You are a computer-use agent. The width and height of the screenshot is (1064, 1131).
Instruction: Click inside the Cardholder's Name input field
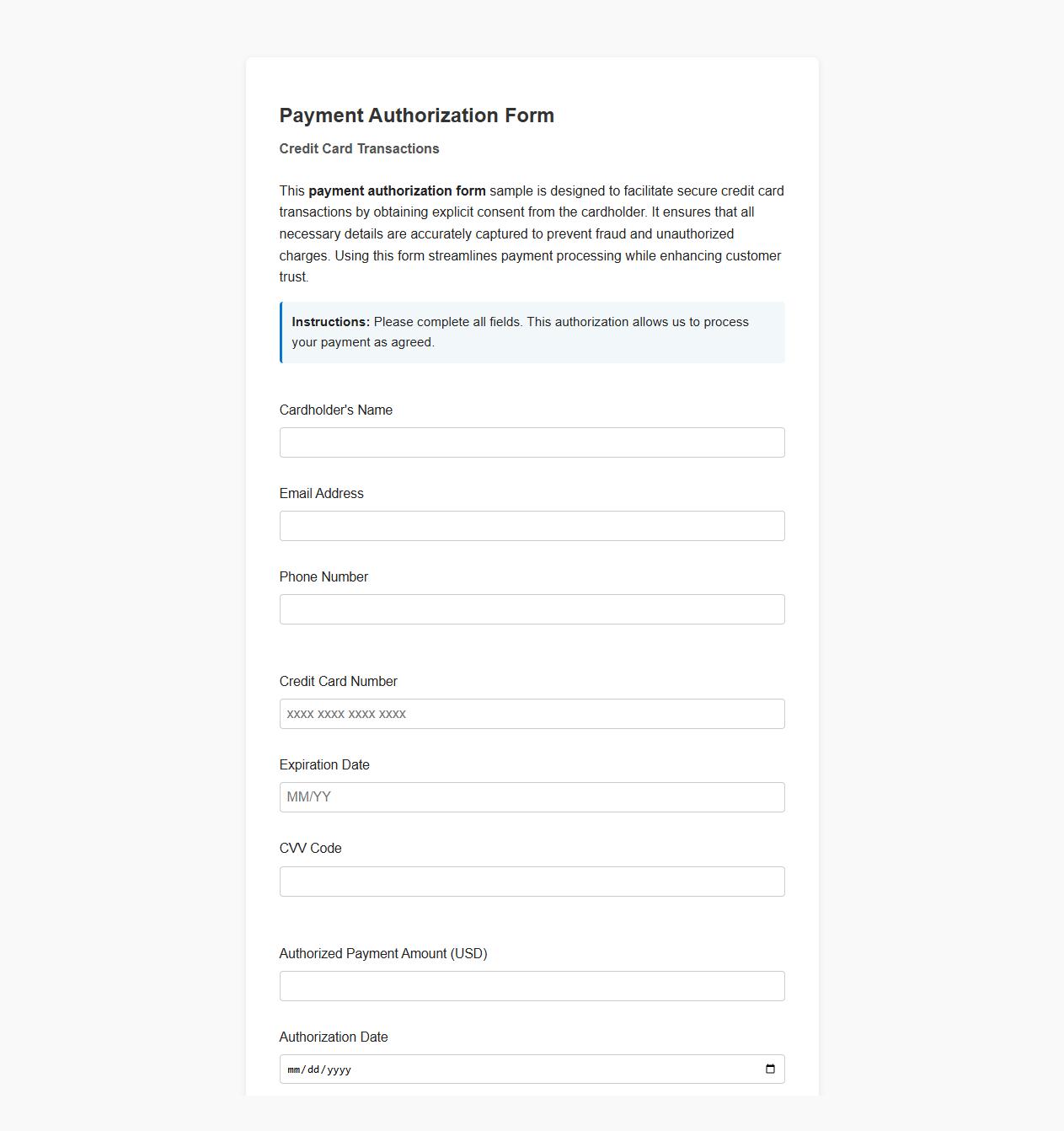[x=532, y=442]
